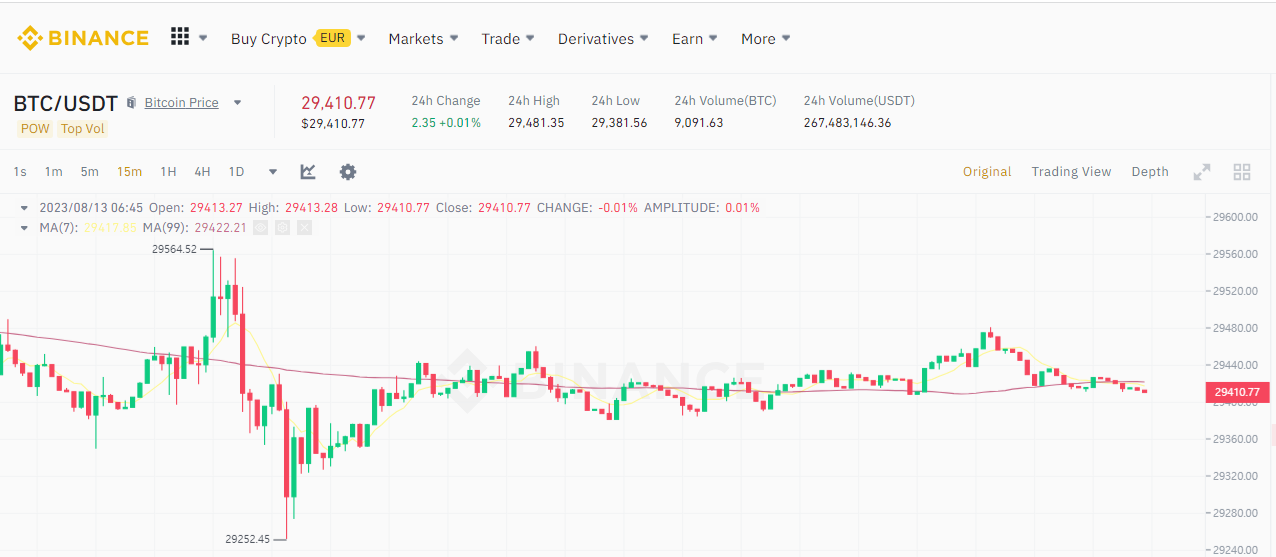Open the Buy Crypto dropdown arrow
Image resolution: width=1276 pixels, height=557 pixels.
pos(361,38)
